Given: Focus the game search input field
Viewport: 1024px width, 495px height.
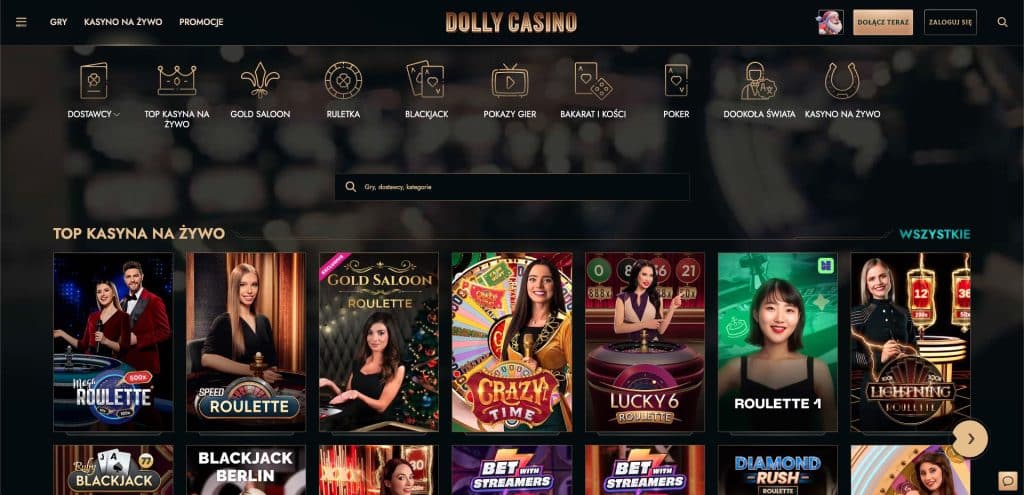Looking at the screenshot, I should coord(512,187).
